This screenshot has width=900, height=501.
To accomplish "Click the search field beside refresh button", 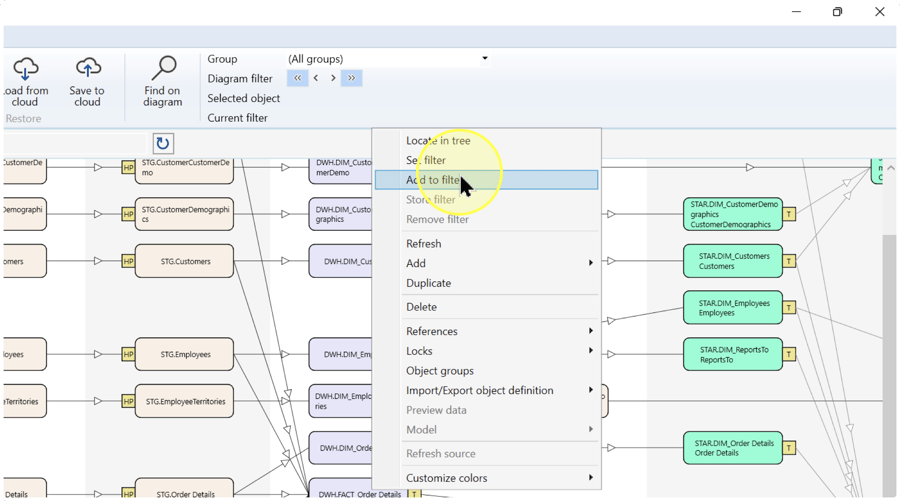I will click(x=75, y=143).
